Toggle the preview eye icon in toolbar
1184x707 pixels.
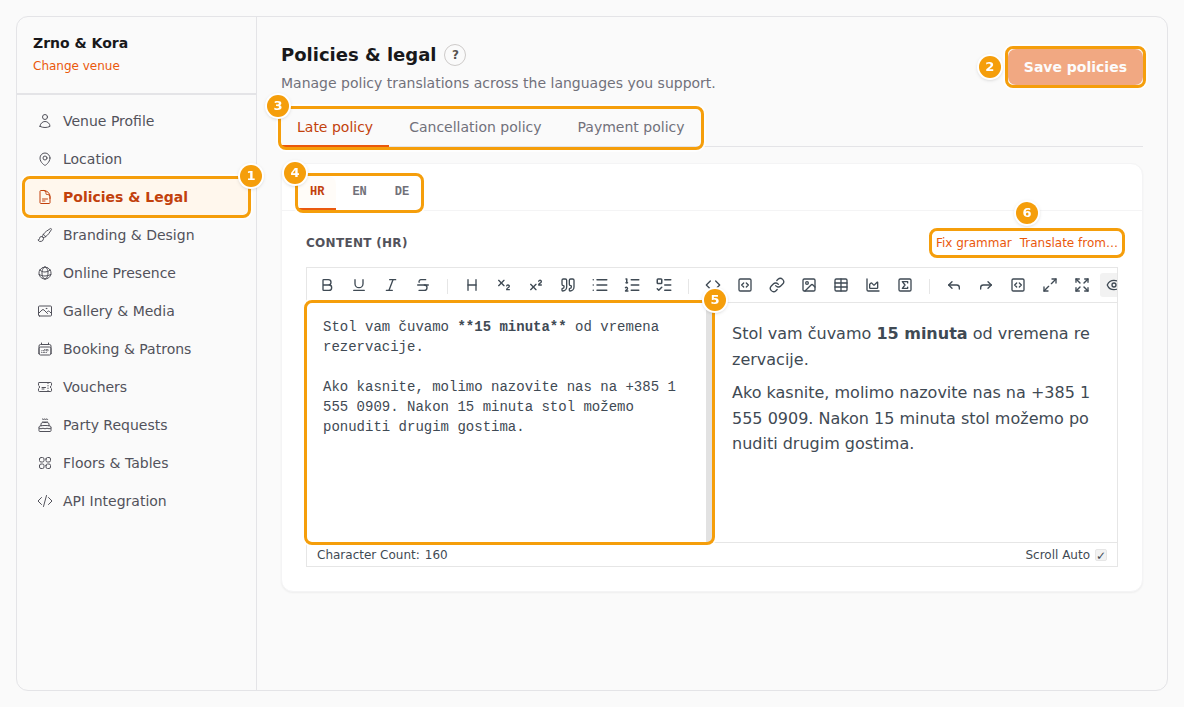click(1110, 285)
